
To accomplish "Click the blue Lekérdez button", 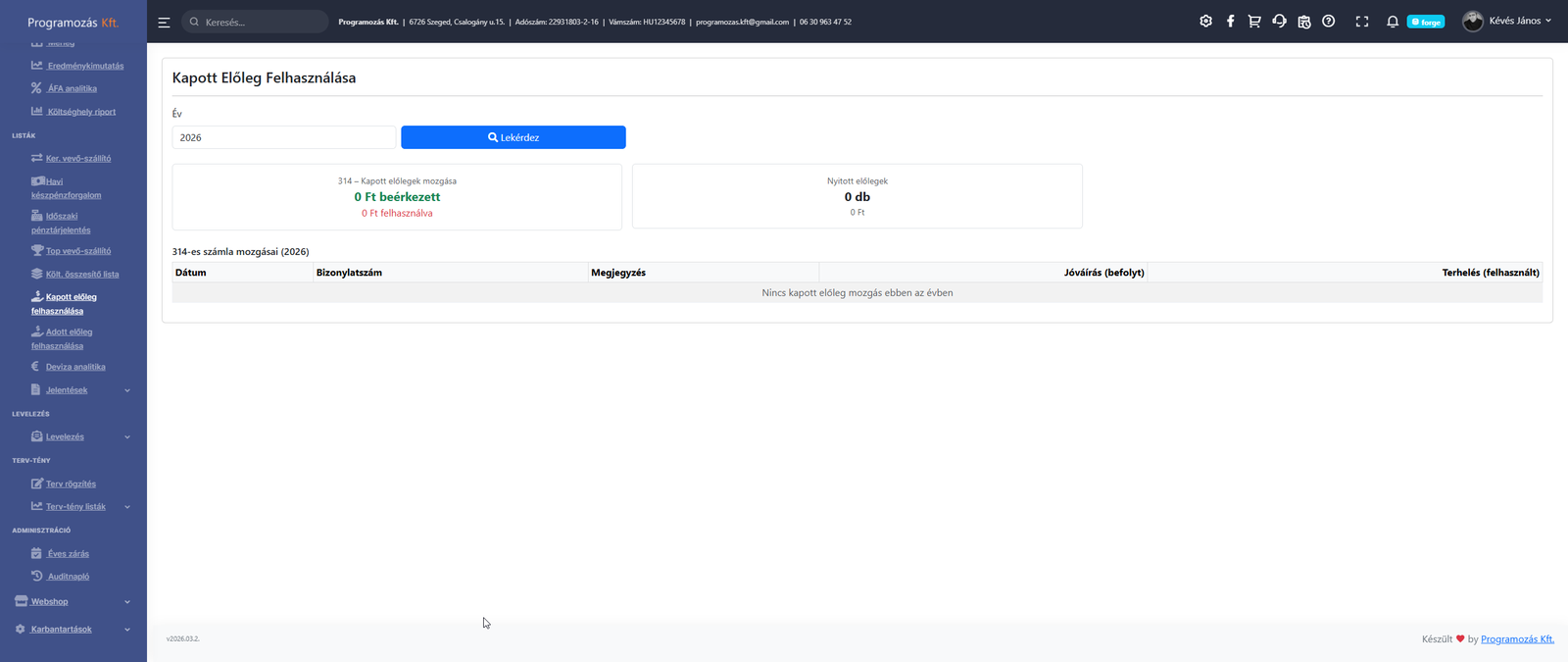I will click(514, 137).
